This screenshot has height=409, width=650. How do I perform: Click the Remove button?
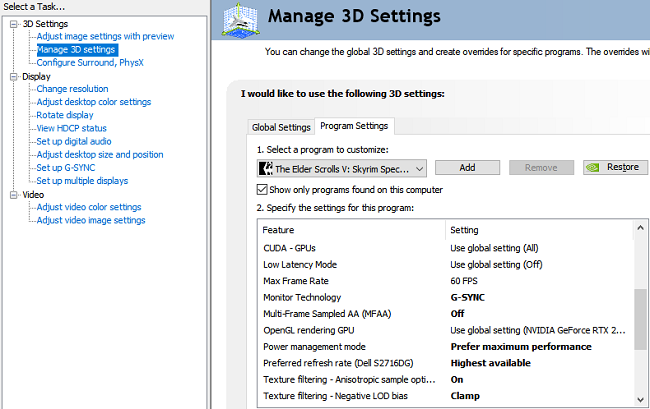point(541,168)
